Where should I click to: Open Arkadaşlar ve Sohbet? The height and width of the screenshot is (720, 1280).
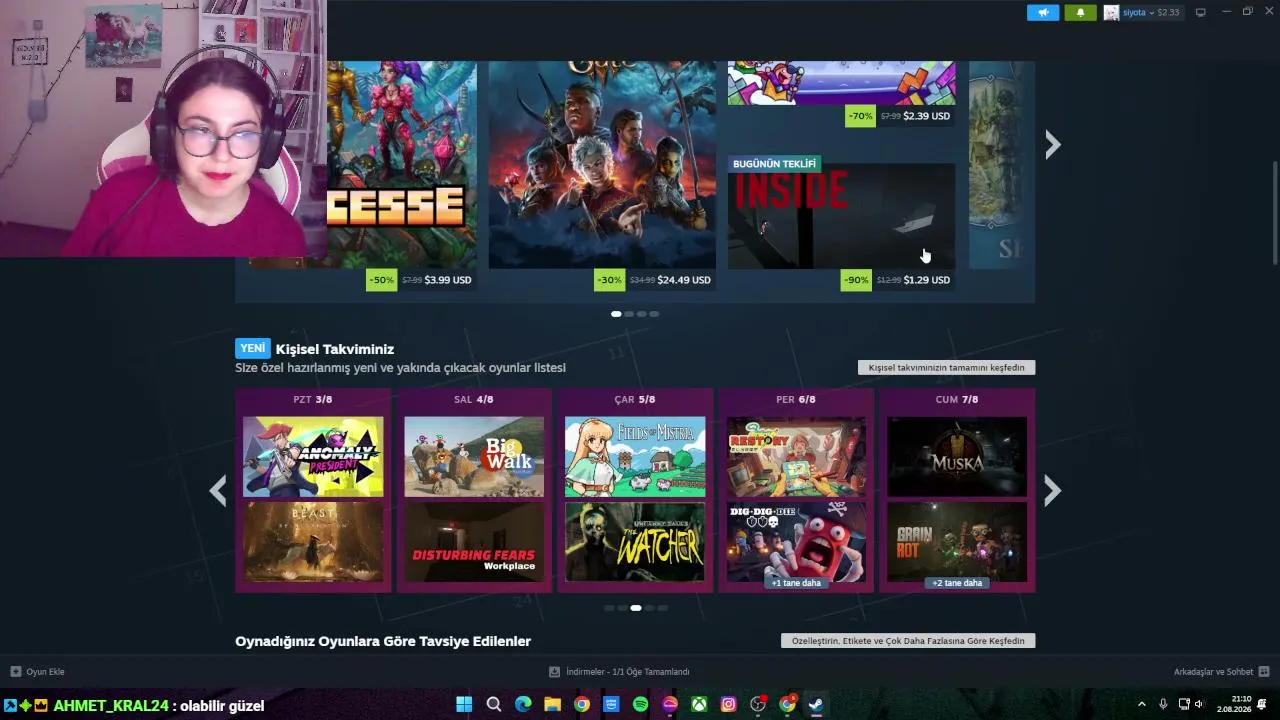click(x=1213, y=672)
